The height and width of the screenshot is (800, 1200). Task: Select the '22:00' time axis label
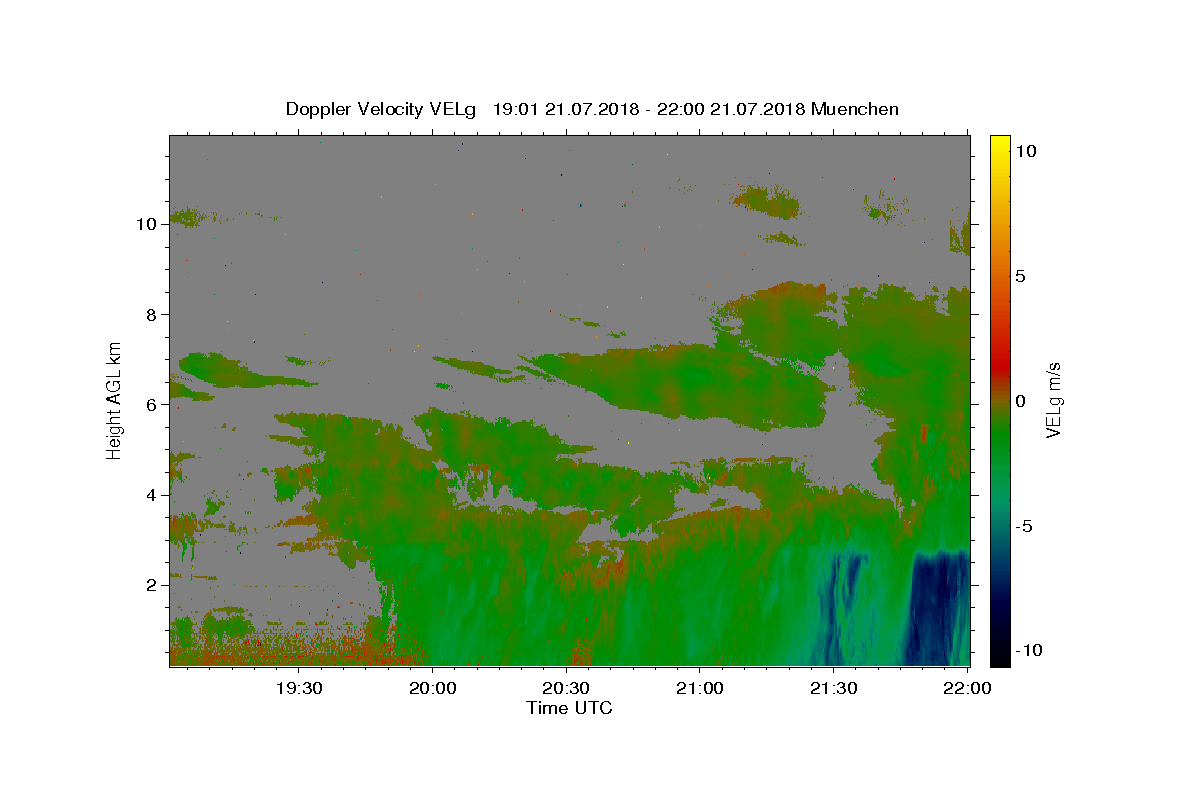pos(967,688)
